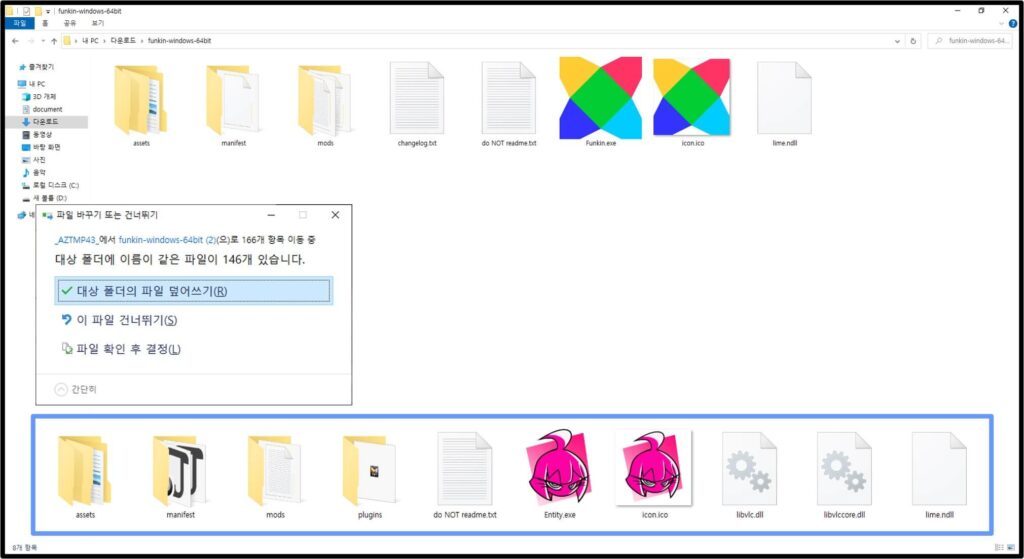Open the mods folder next to changelog.txt
Image resolution: width=1024 pixels, height=559 pixels.
point(325,103)
